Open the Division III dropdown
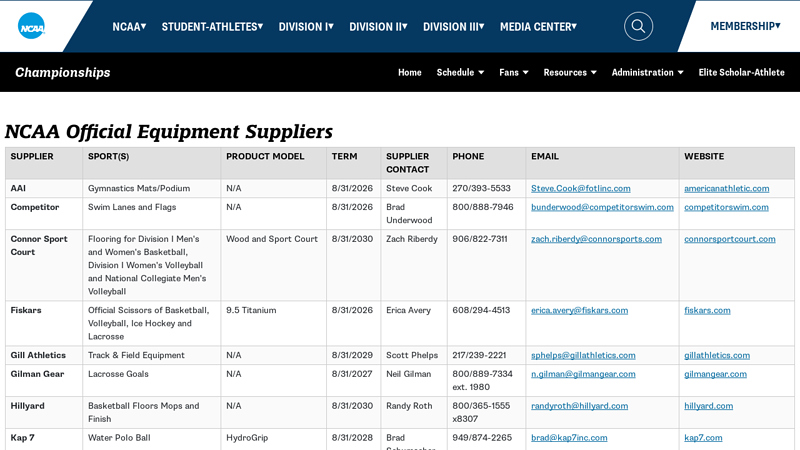Image resolution: width=800 pixels, height=450 pixels. point(454,27)
